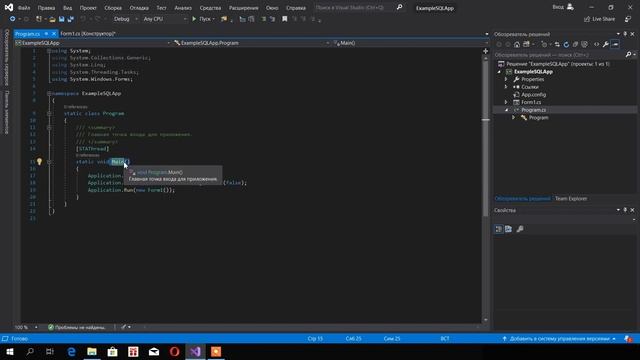Click the View Code icon in Solution Explorer

(596, 44)
